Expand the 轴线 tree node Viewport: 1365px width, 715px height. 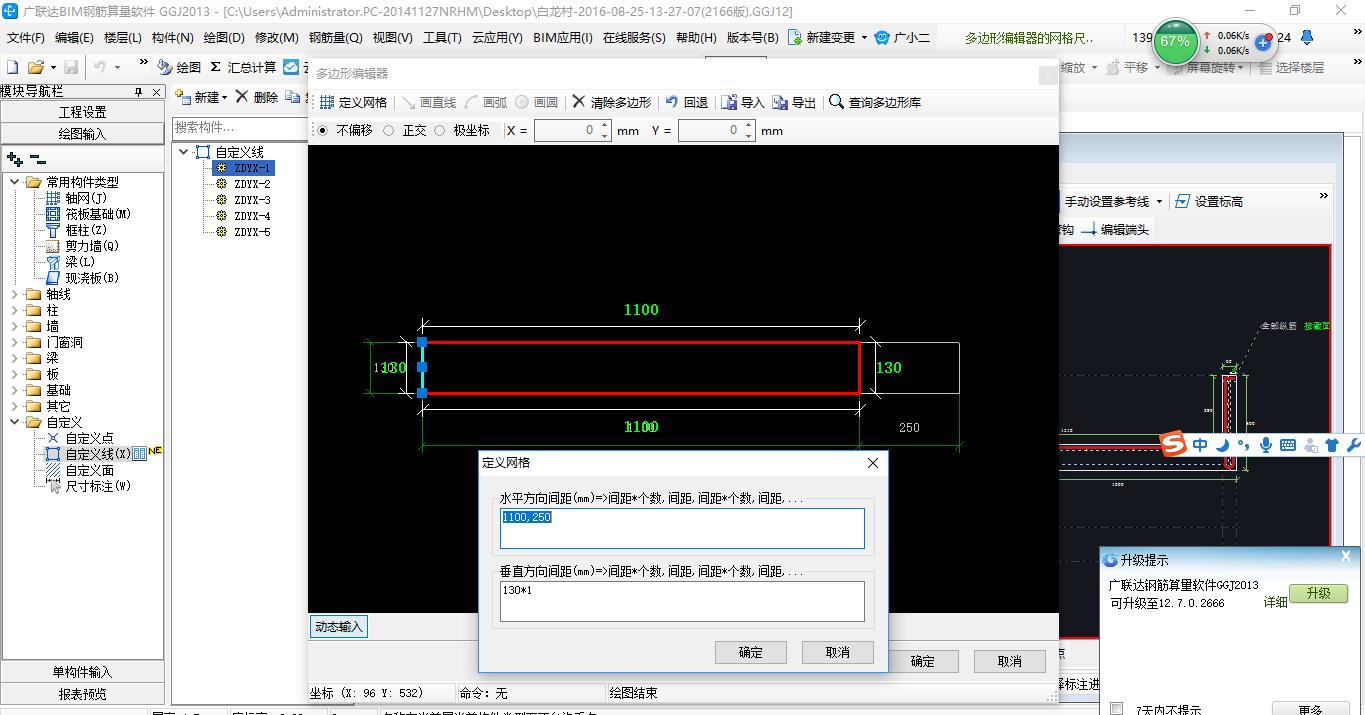15,294
